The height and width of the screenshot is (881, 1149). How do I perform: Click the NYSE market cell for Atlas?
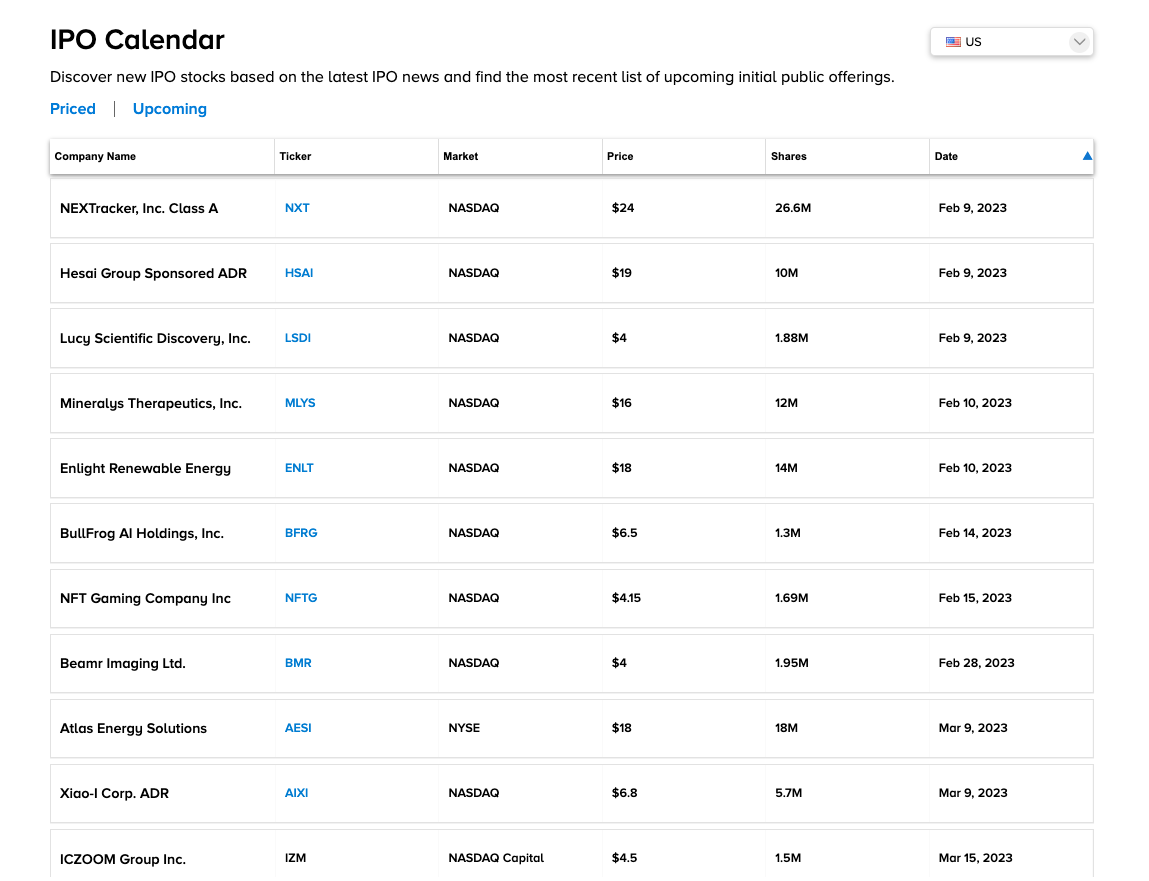coord(464,729)
